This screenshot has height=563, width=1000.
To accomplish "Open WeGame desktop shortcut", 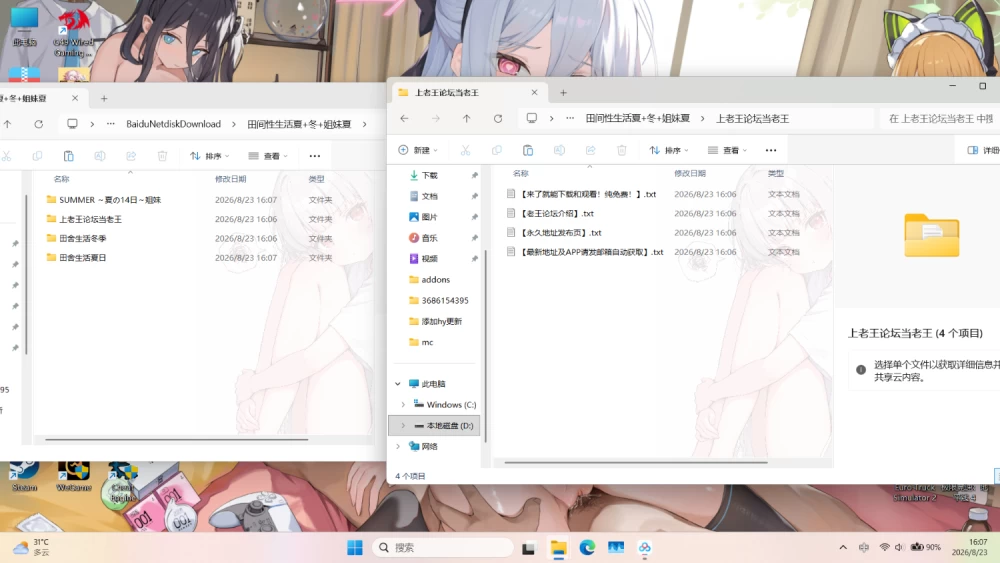I will pos(74,476).
